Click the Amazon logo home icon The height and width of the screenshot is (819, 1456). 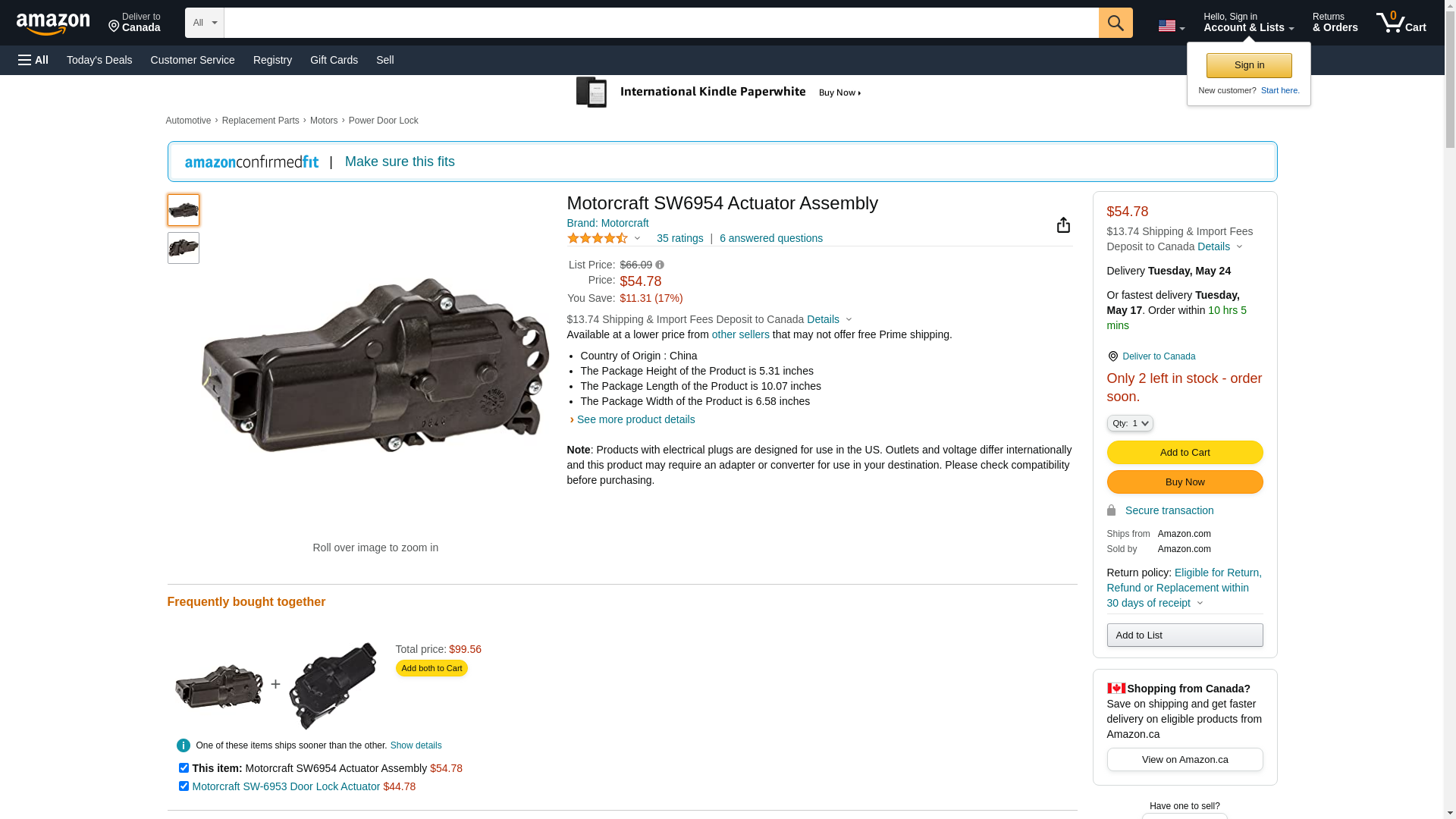pos(53,24)
